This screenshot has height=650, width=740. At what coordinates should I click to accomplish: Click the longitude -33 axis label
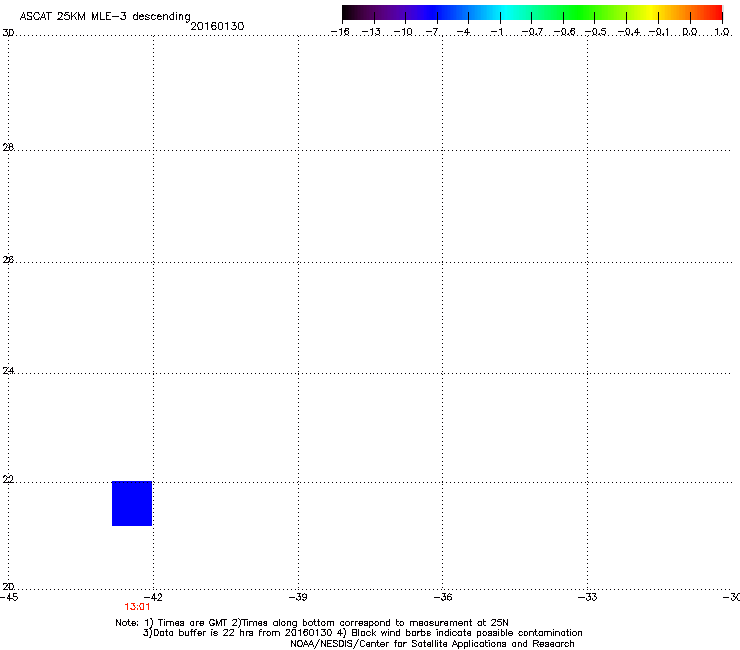pos(587,597)
